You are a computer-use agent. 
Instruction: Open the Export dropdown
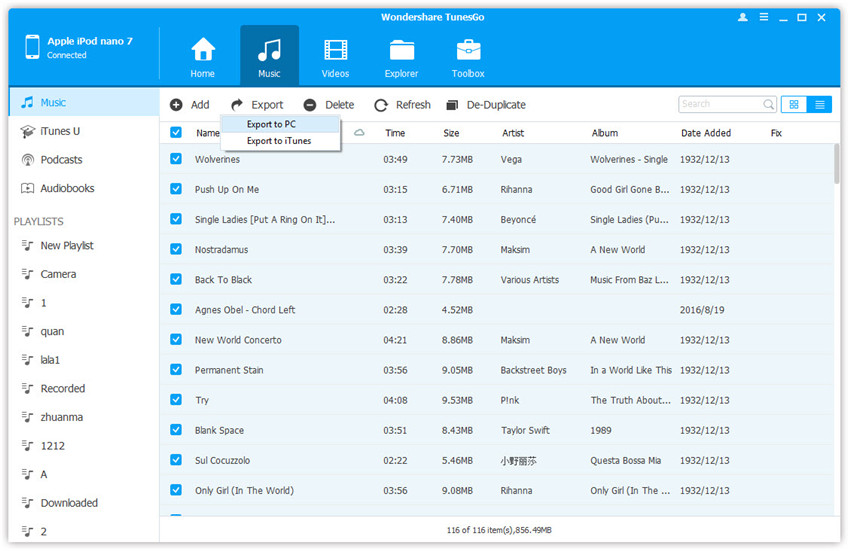(x=257, y=105)
